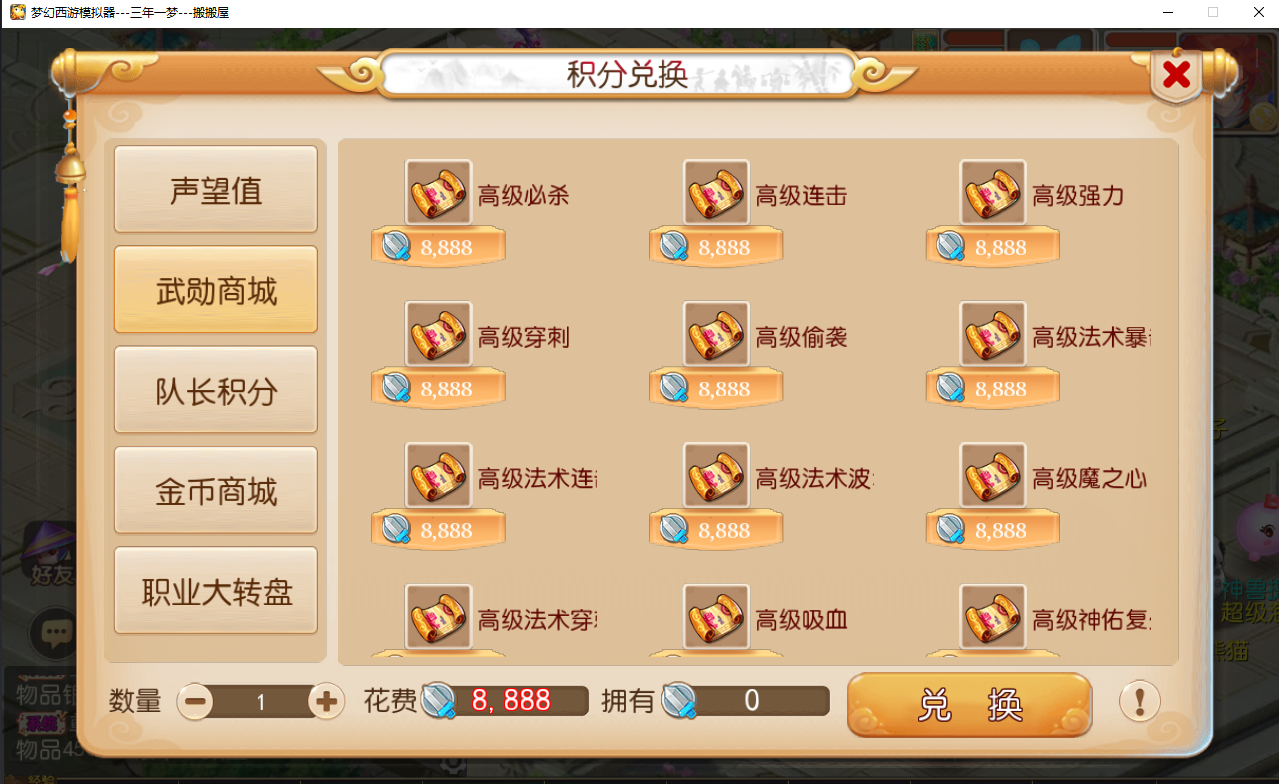Image resolution: width=1279 pixels, height=784 pixels.
Task: Click the 兑换 exchange button
Action: click(x=969, y=705)
